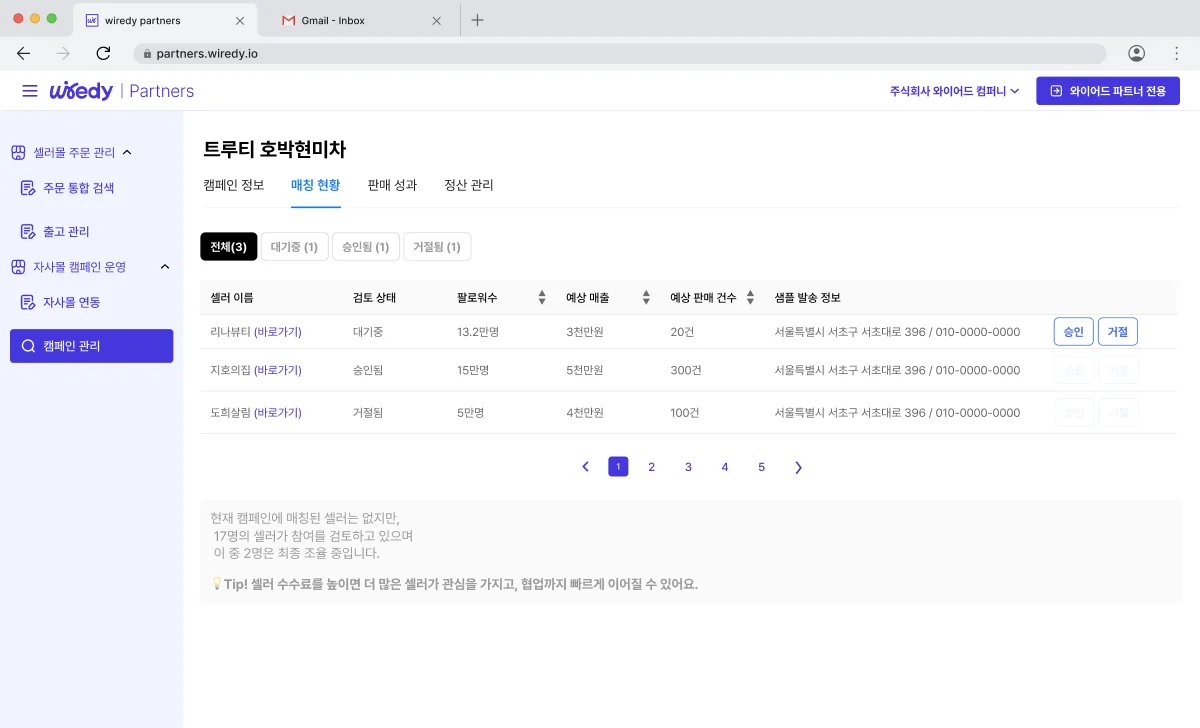This screenshot has width=1200, height=728.
Task: Reload the page with the refresh icon
Action: pyautogui.click(x=103, y=53)
